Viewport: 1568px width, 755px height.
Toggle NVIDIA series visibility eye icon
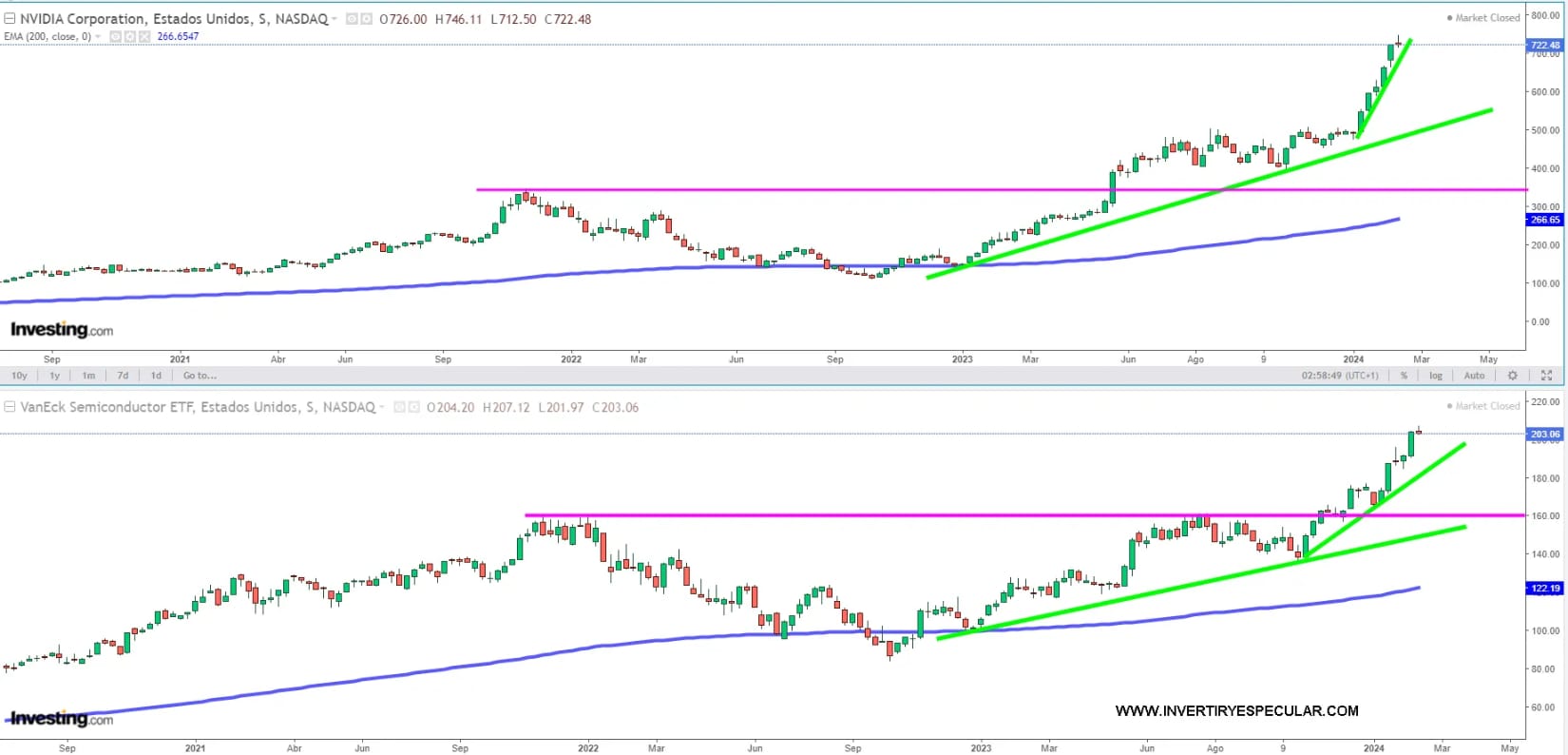click(x=352, y=19)
